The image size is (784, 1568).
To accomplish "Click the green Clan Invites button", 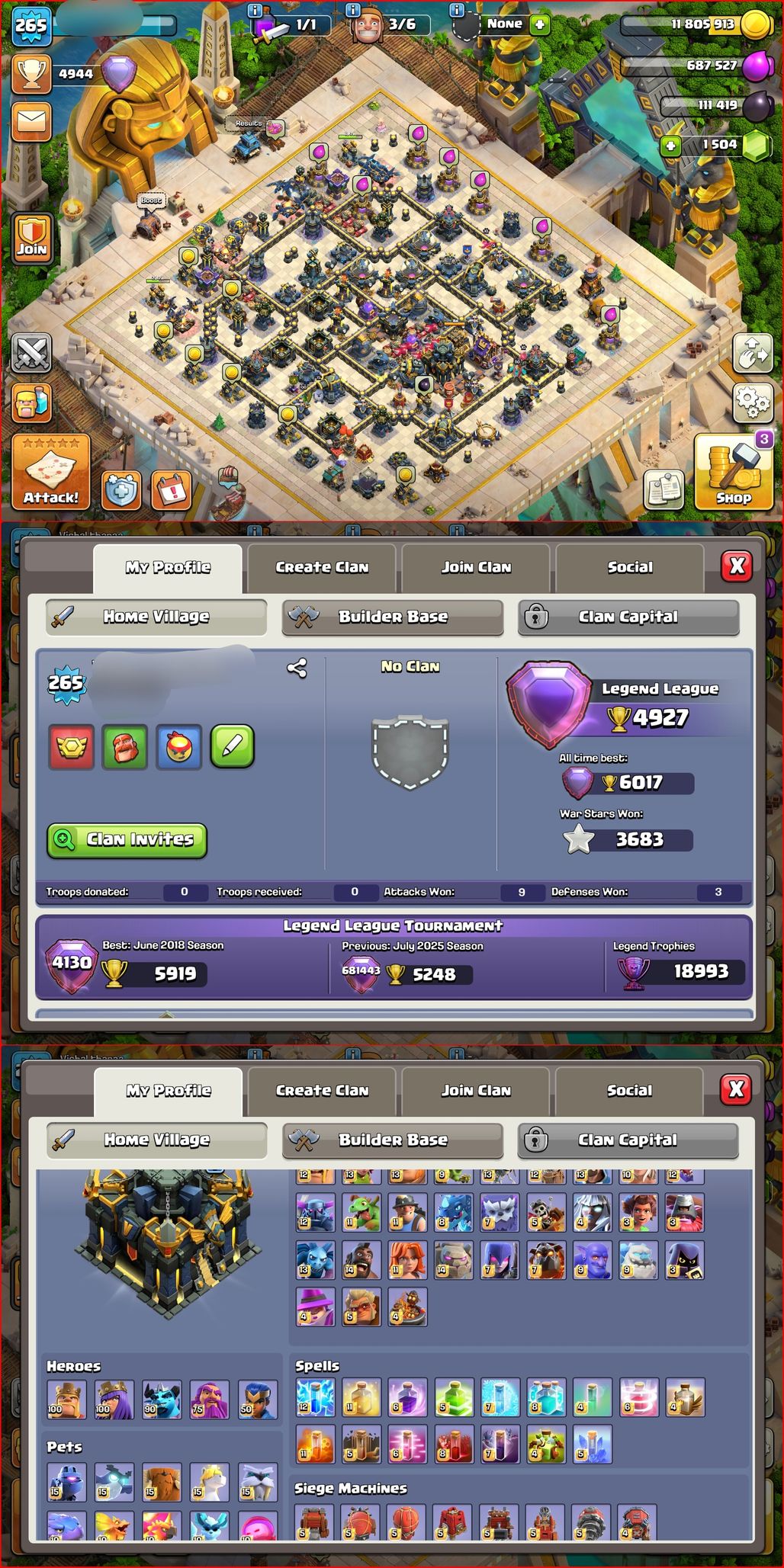I will [x=127, y=840].
